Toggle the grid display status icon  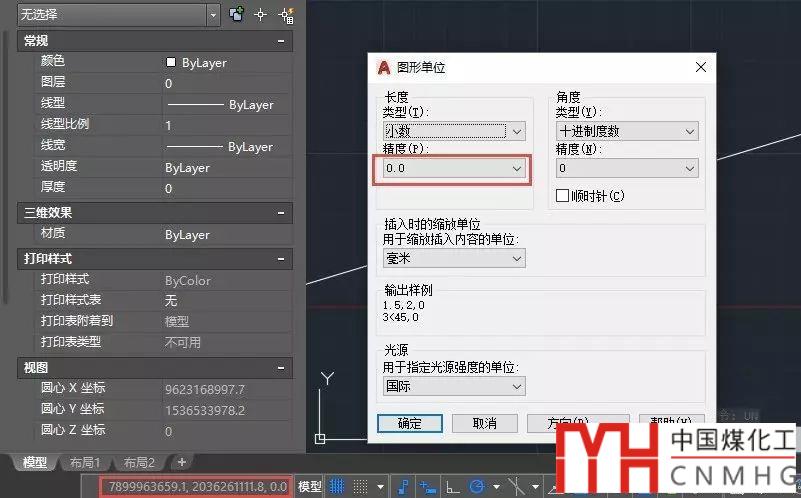coord(337,486)
